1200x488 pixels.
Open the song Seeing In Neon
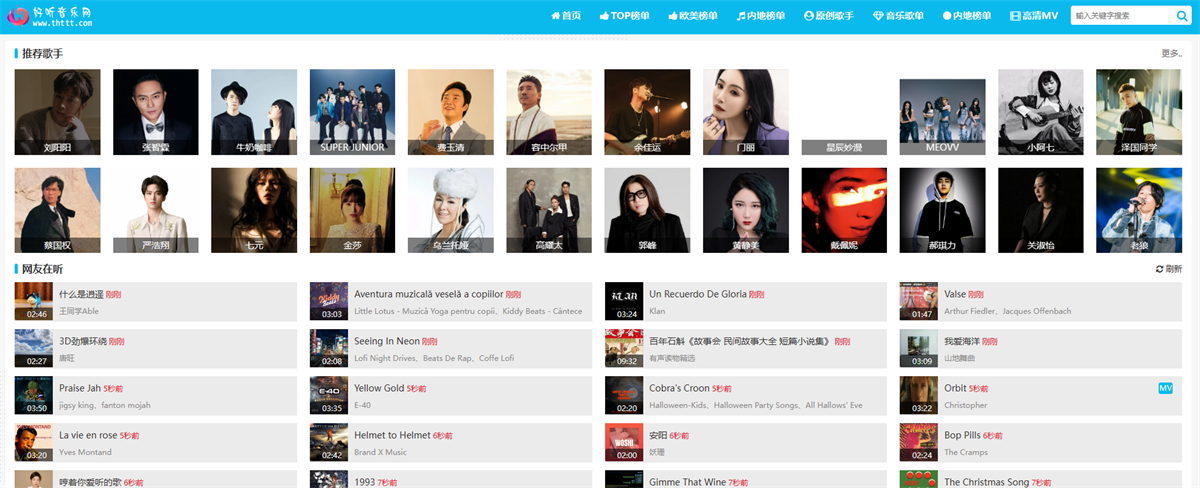click(387, 341)
